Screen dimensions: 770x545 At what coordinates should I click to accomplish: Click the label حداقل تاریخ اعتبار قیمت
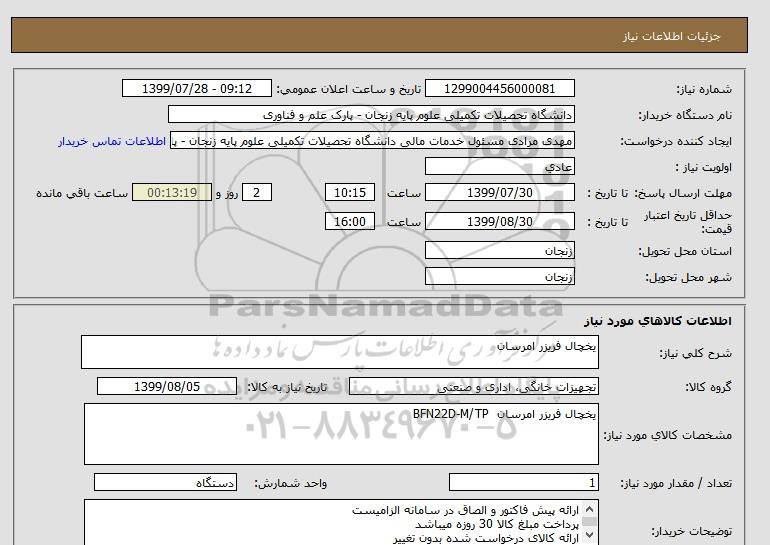click(688, 222)
